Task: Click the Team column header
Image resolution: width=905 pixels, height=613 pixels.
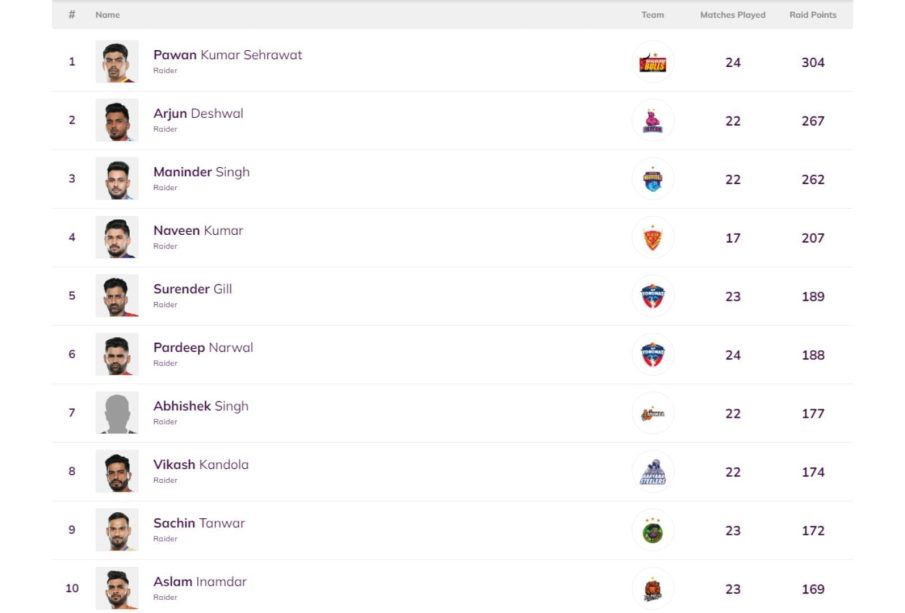Action: [x=652, y=15]
